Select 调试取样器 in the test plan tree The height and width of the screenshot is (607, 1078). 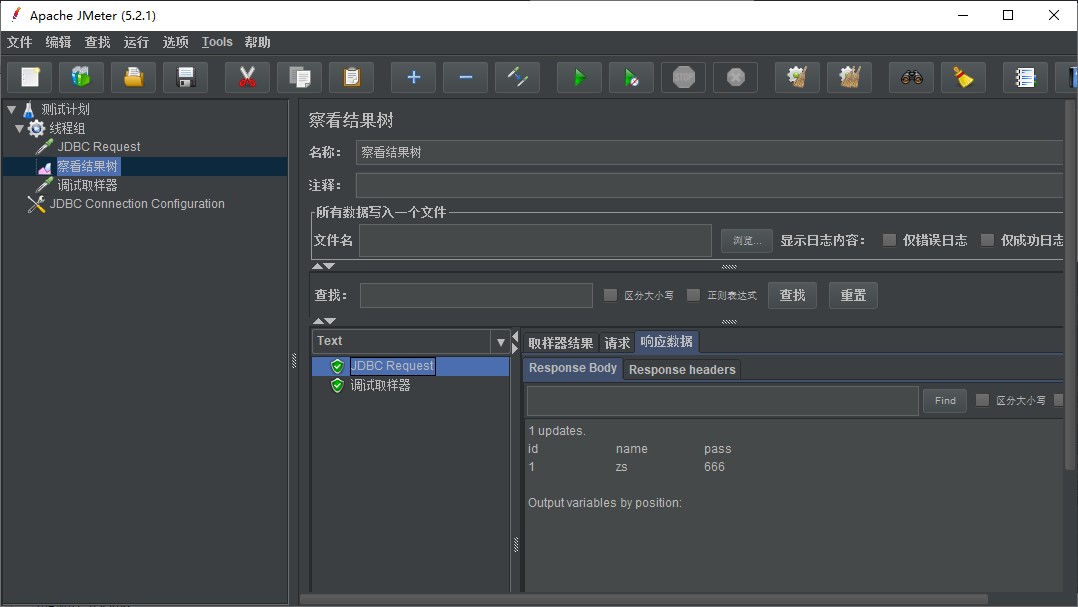87,185
